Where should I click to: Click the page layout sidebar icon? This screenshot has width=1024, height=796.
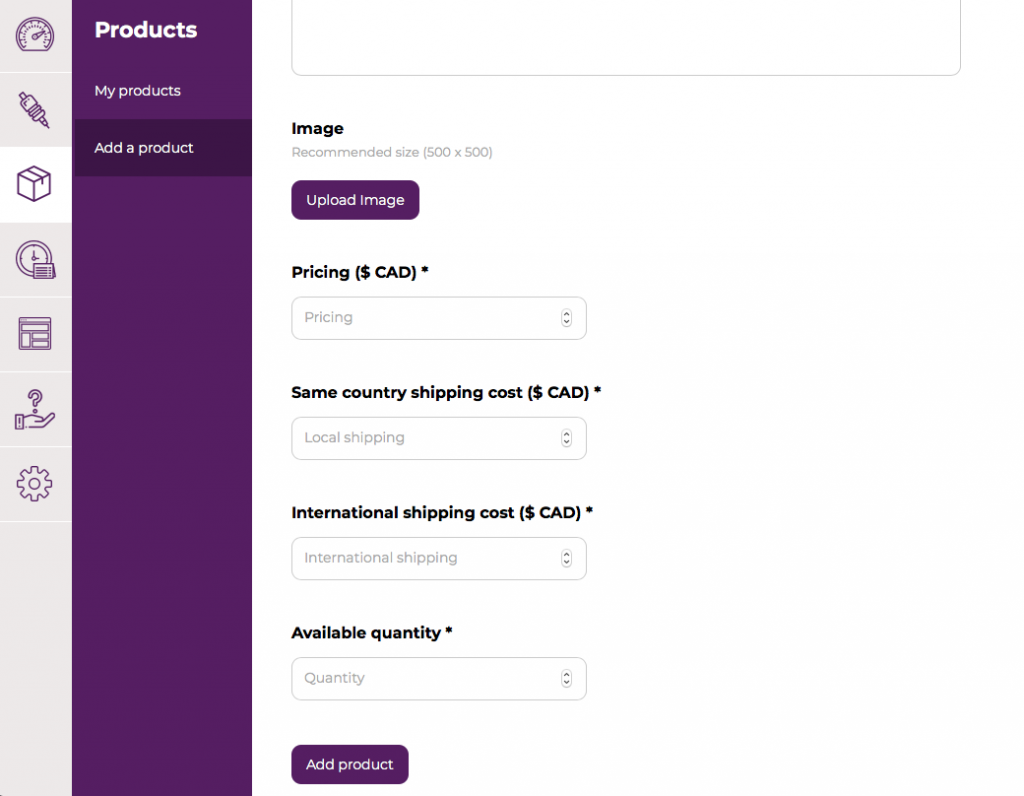tap(35, 334)
